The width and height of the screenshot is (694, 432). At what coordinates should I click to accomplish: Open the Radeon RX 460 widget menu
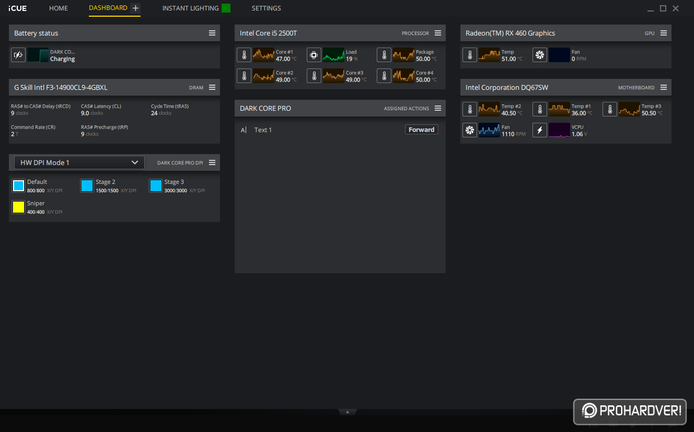tap(663, 33)
